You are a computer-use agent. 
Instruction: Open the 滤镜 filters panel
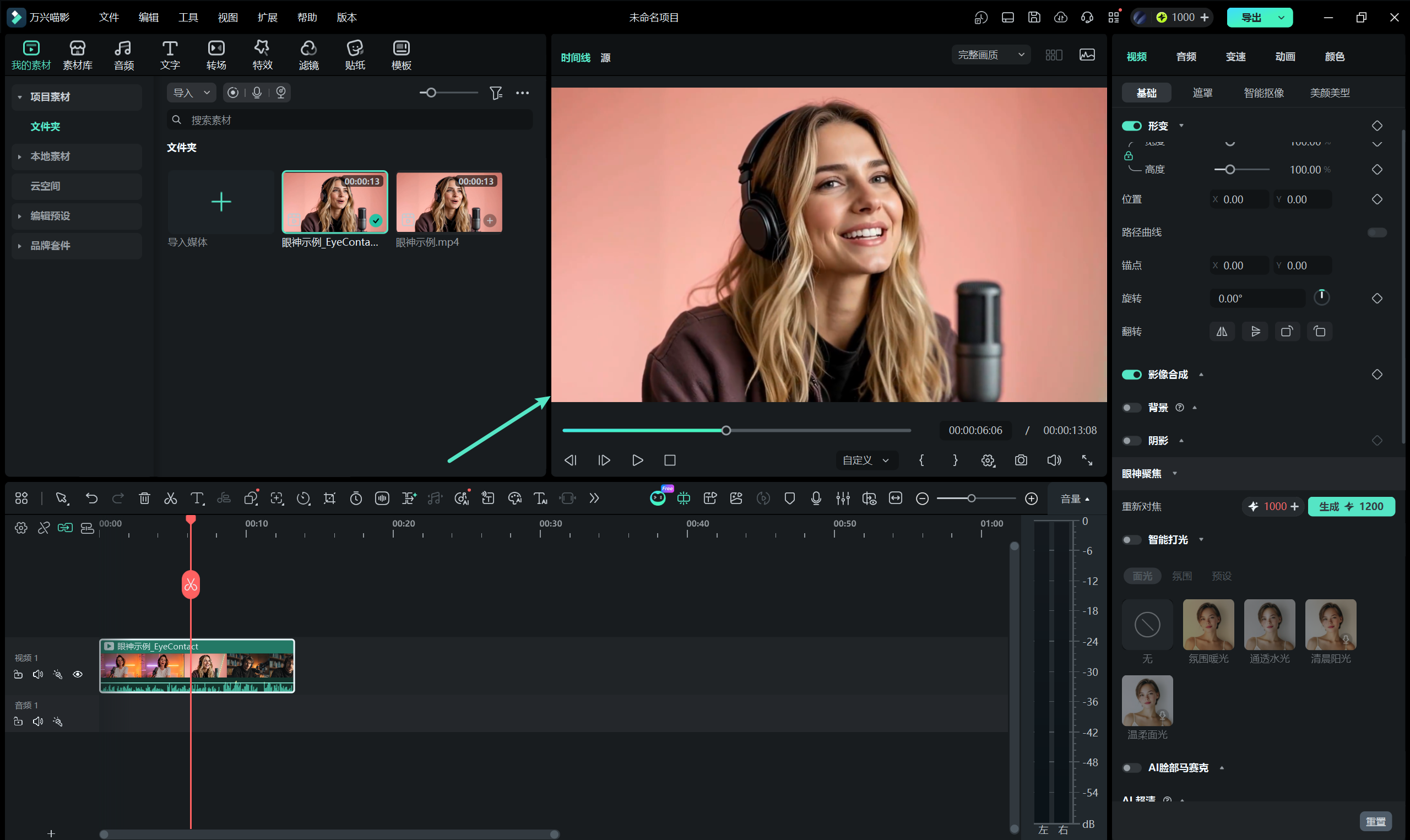[x=309, y=55]
